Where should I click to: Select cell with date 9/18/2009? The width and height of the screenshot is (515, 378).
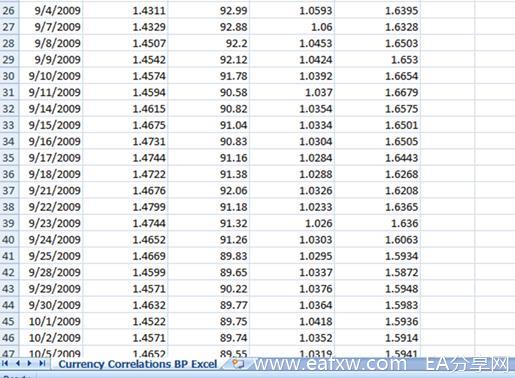[51, 174]
